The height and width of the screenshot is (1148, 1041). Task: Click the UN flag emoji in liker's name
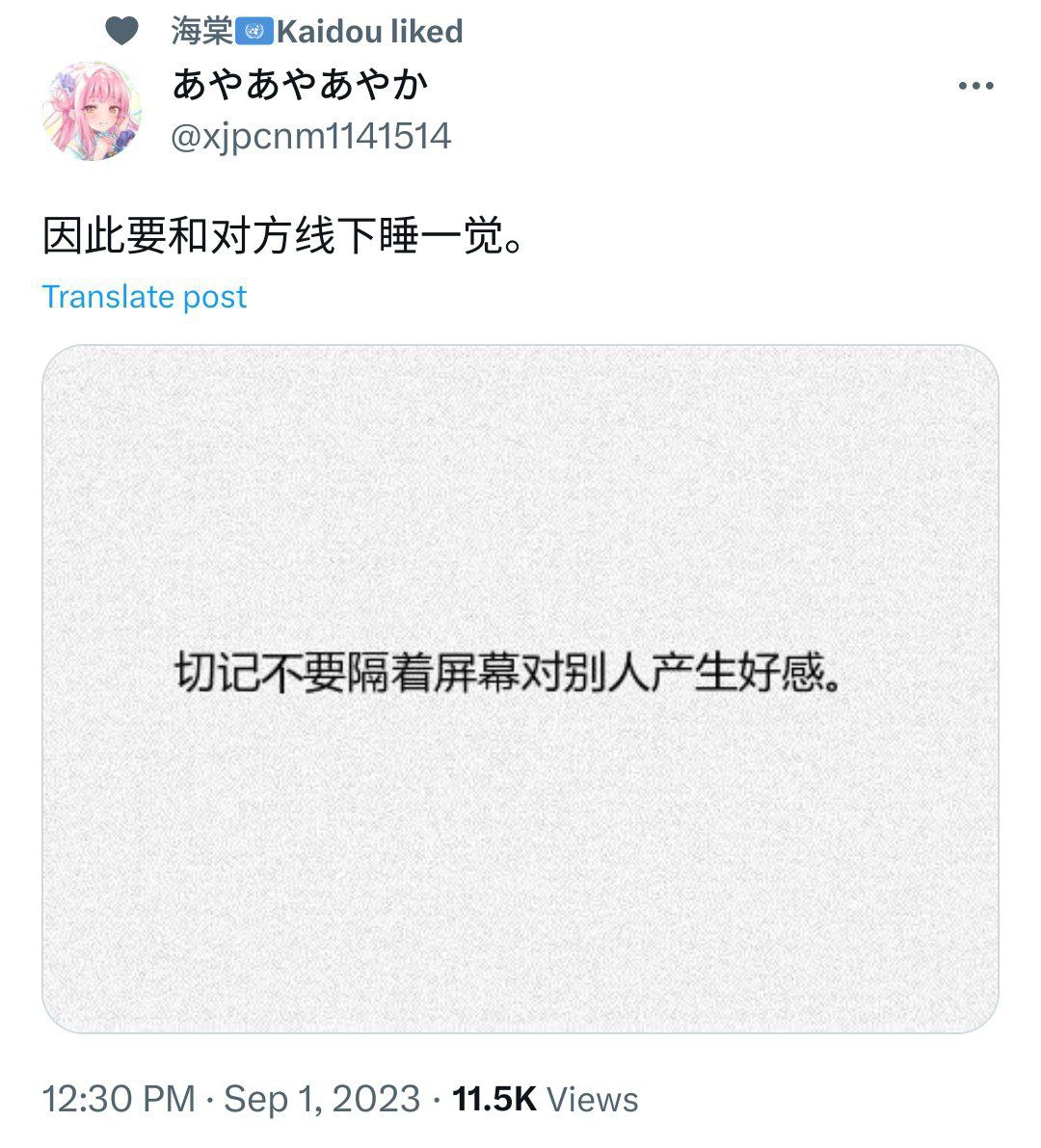click(x=254, y=32)
